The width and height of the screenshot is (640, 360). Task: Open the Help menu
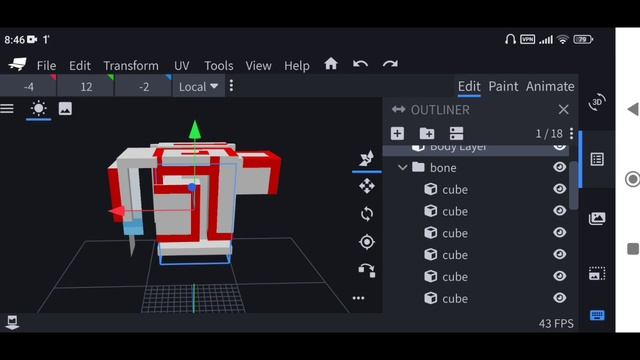(x=297, y=66)
